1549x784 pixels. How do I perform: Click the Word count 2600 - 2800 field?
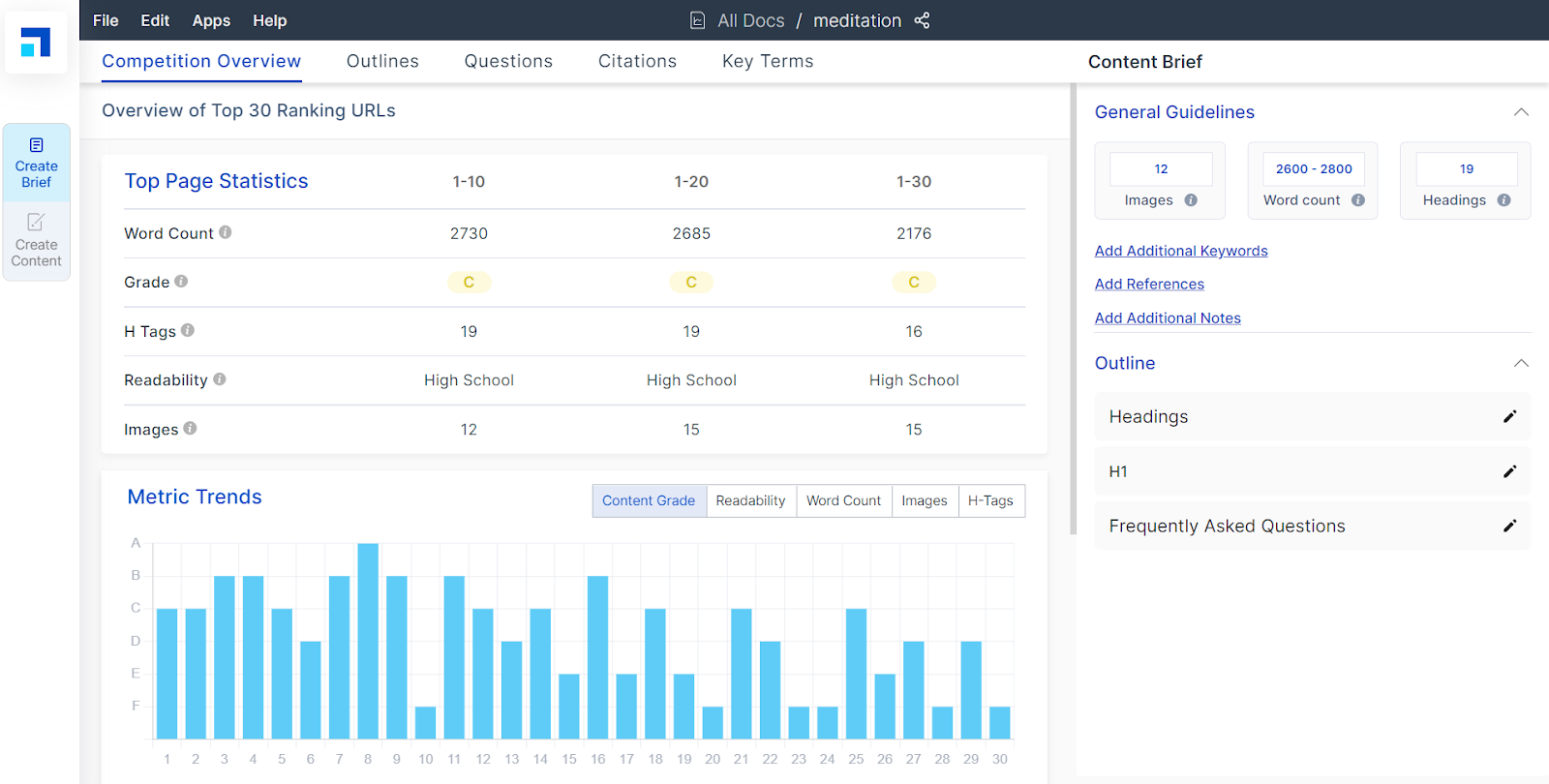click(x=1313, y=168)
